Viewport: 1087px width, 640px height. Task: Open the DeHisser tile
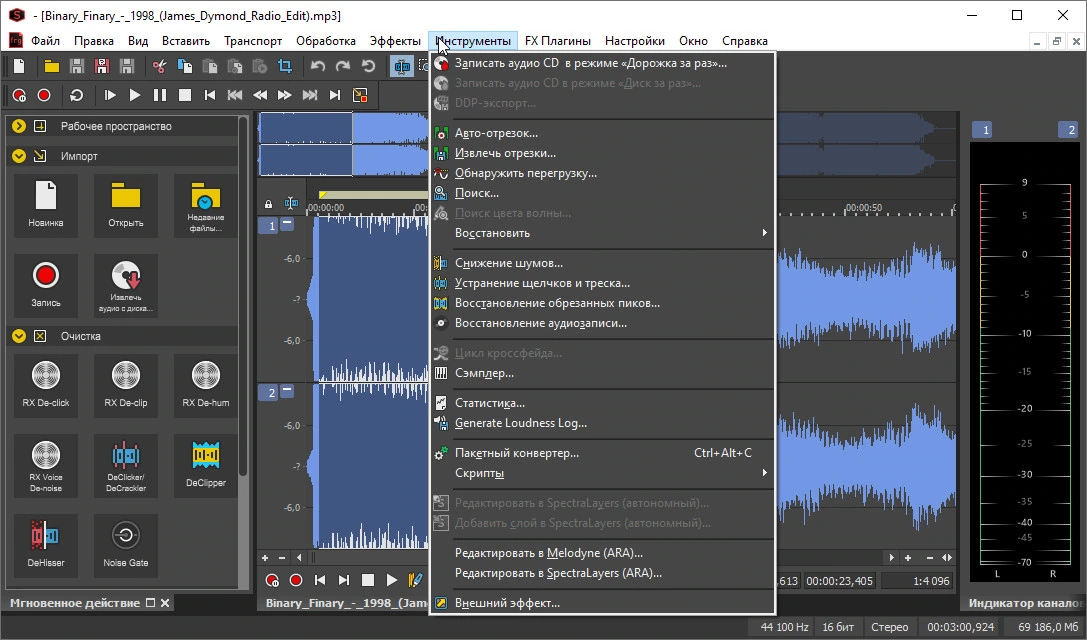(x=46, y=546)
